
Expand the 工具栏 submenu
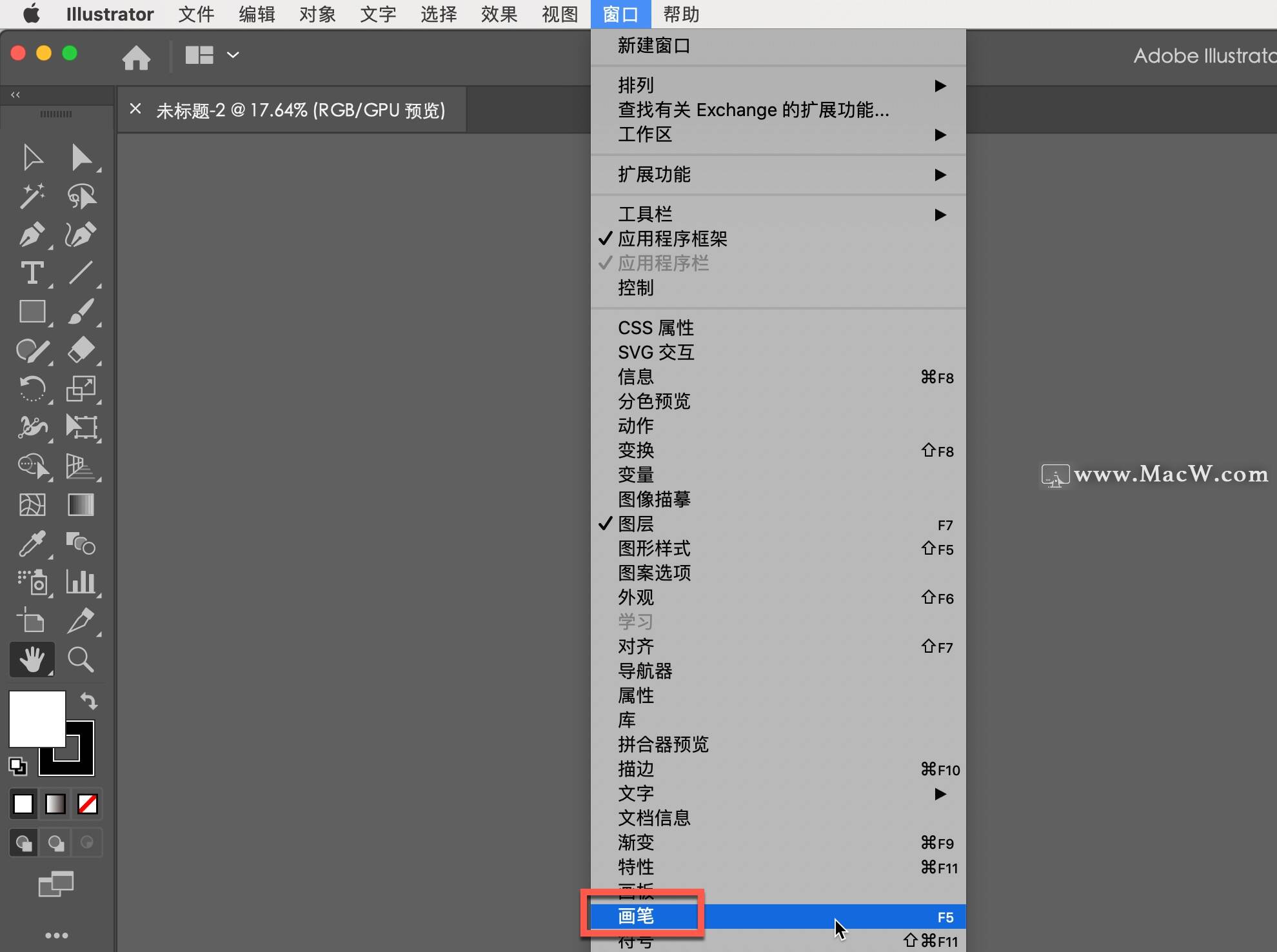pyautogui.click(x=778, y=214)
